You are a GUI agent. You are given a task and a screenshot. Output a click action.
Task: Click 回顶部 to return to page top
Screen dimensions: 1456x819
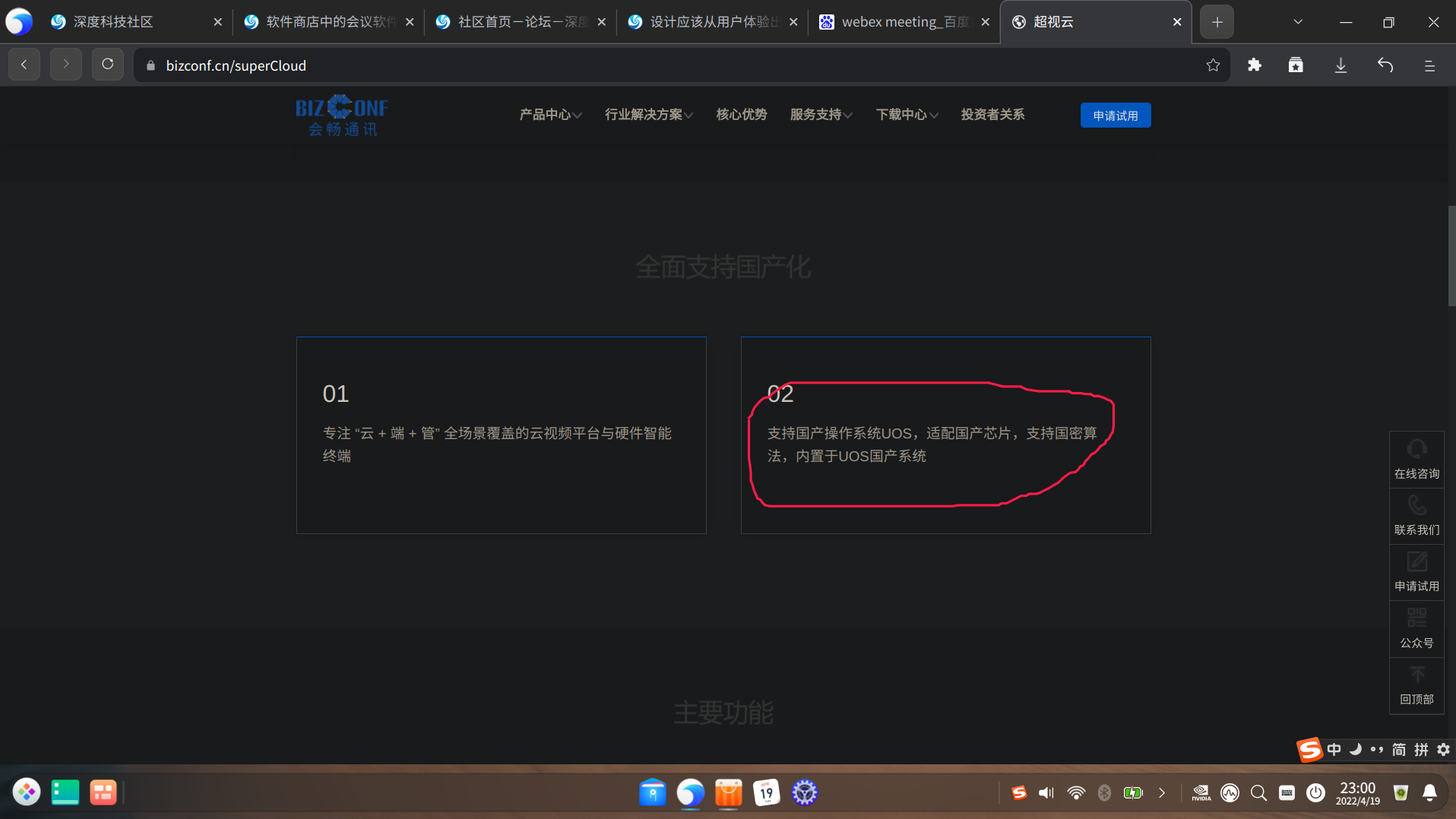(x=1416, y=685)
